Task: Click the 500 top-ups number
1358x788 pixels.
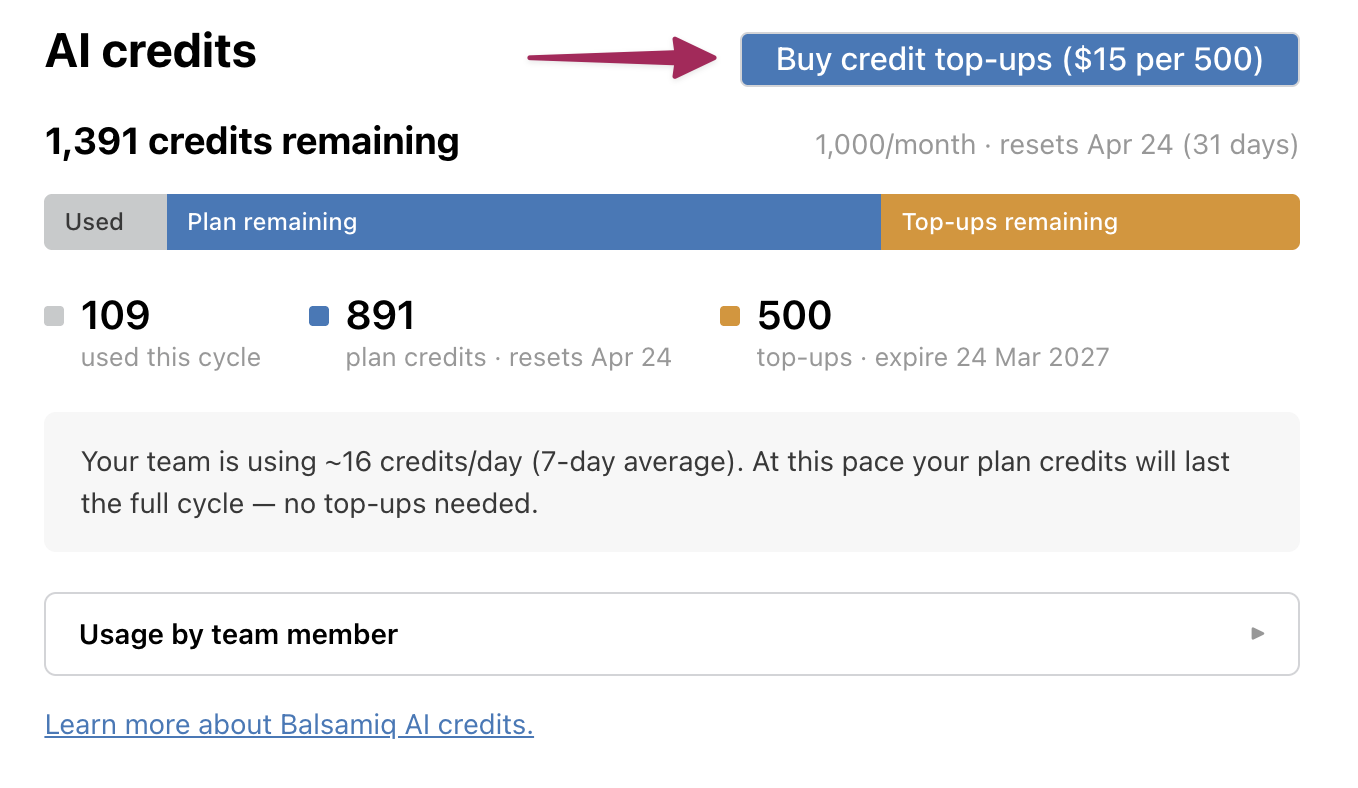Action: [794, 316]
